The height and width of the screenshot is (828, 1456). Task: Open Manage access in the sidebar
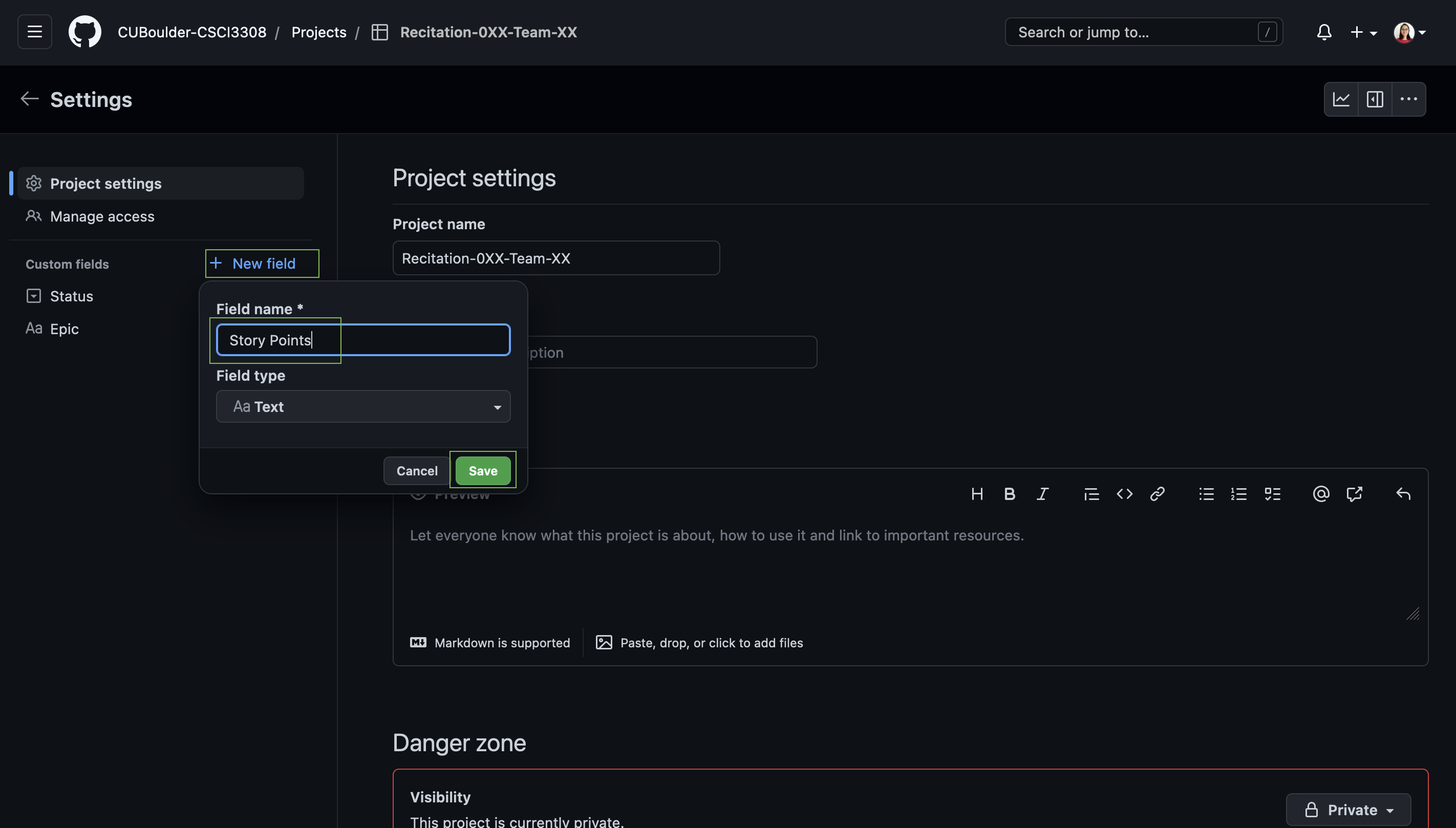tap(161, 216)
